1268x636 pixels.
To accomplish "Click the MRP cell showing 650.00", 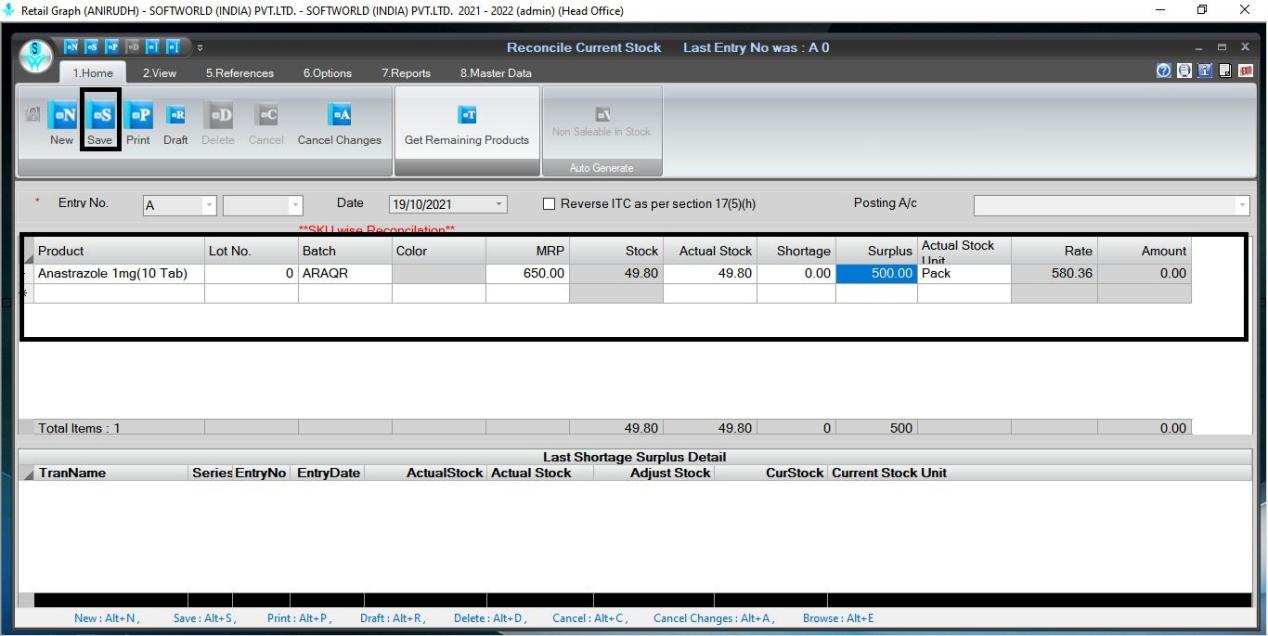I will click(x=527, y=273).
